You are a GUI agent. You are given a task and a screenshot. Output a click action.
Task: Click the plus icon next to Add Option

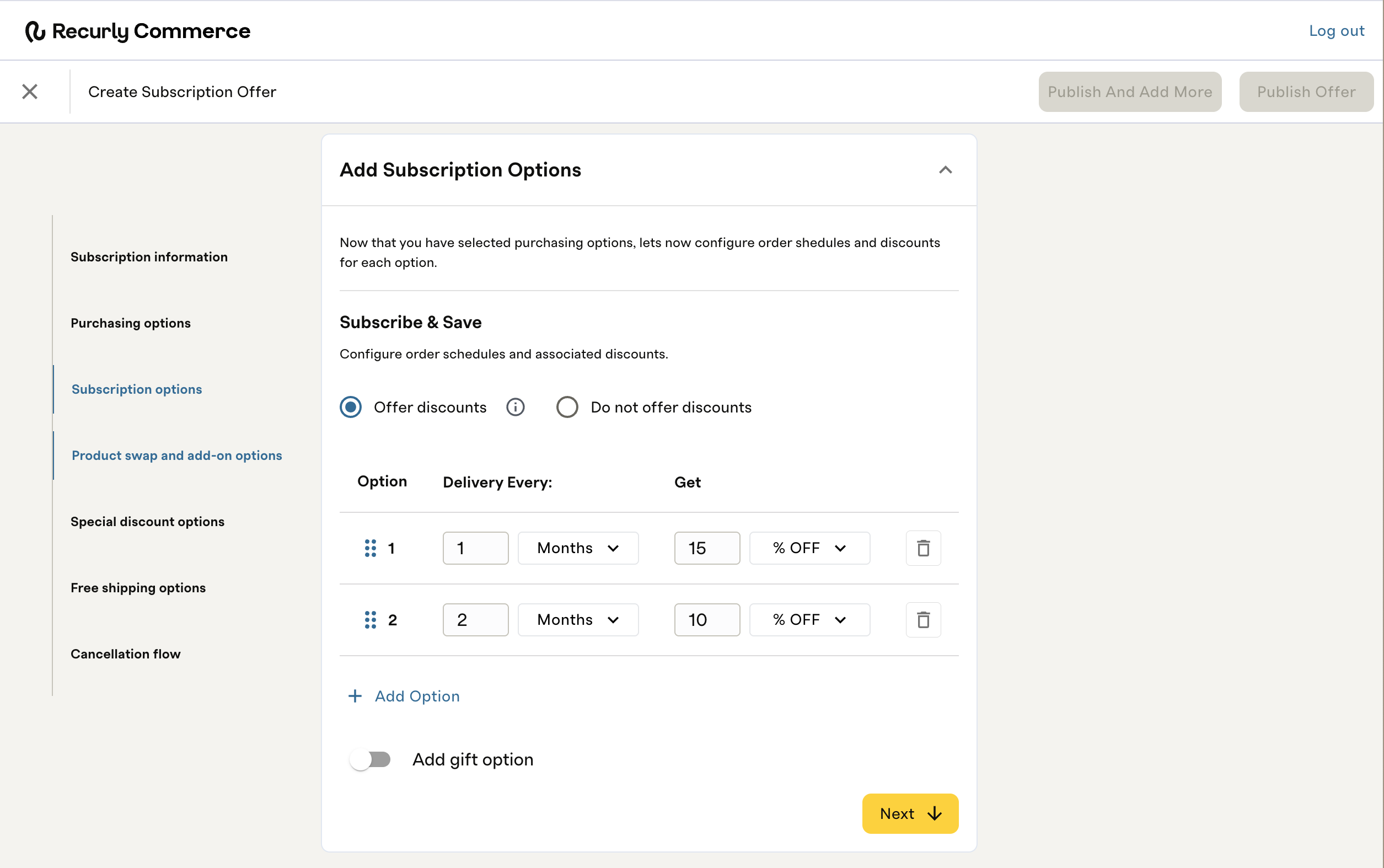coord(355,696)
